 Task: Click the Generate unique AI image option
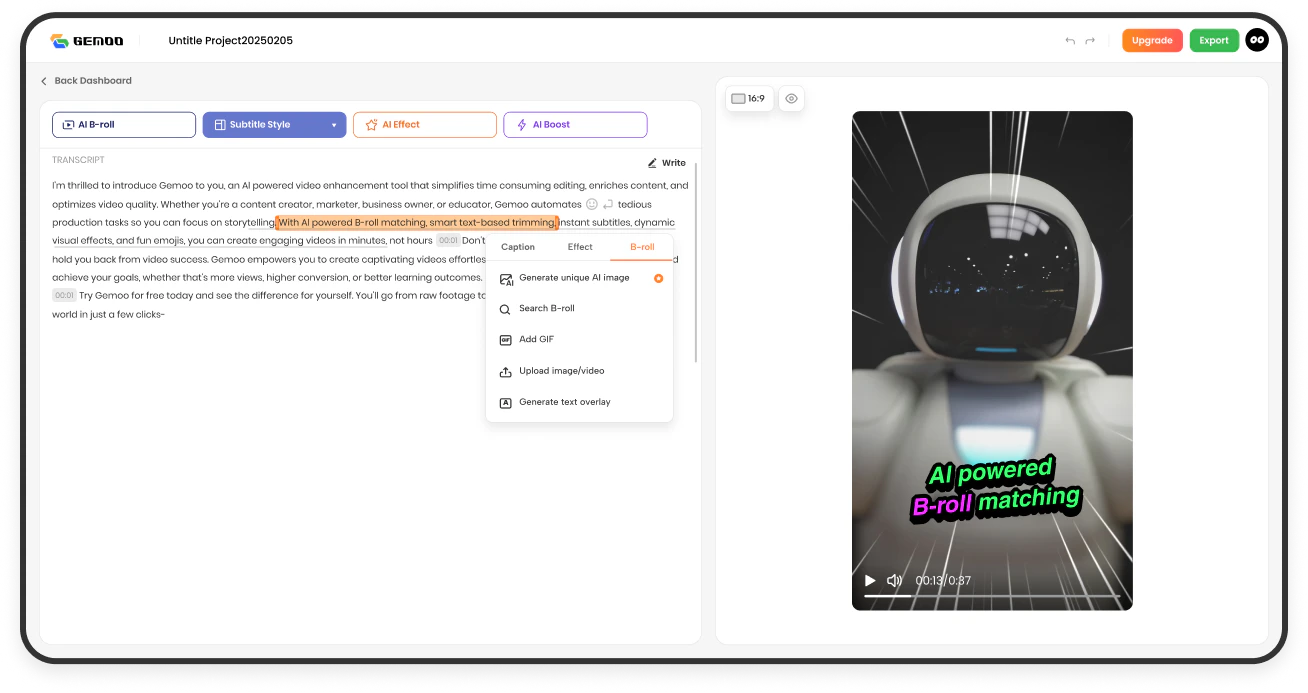click(574, 278)
